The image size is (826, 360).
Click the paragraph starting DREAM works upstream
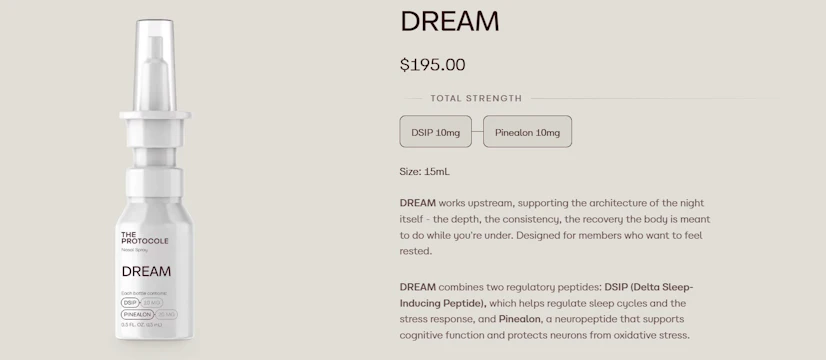555,227
